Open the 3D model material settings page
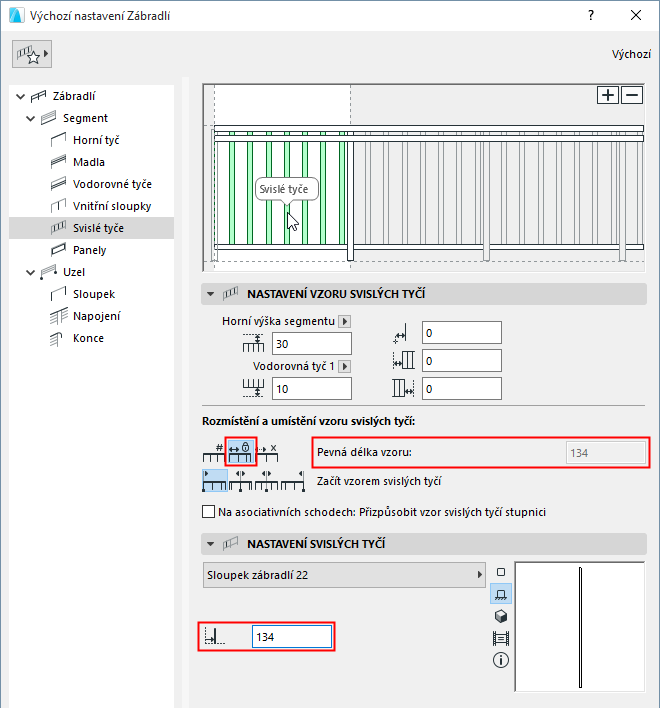 pyautogui.click(x=501, y=616)
